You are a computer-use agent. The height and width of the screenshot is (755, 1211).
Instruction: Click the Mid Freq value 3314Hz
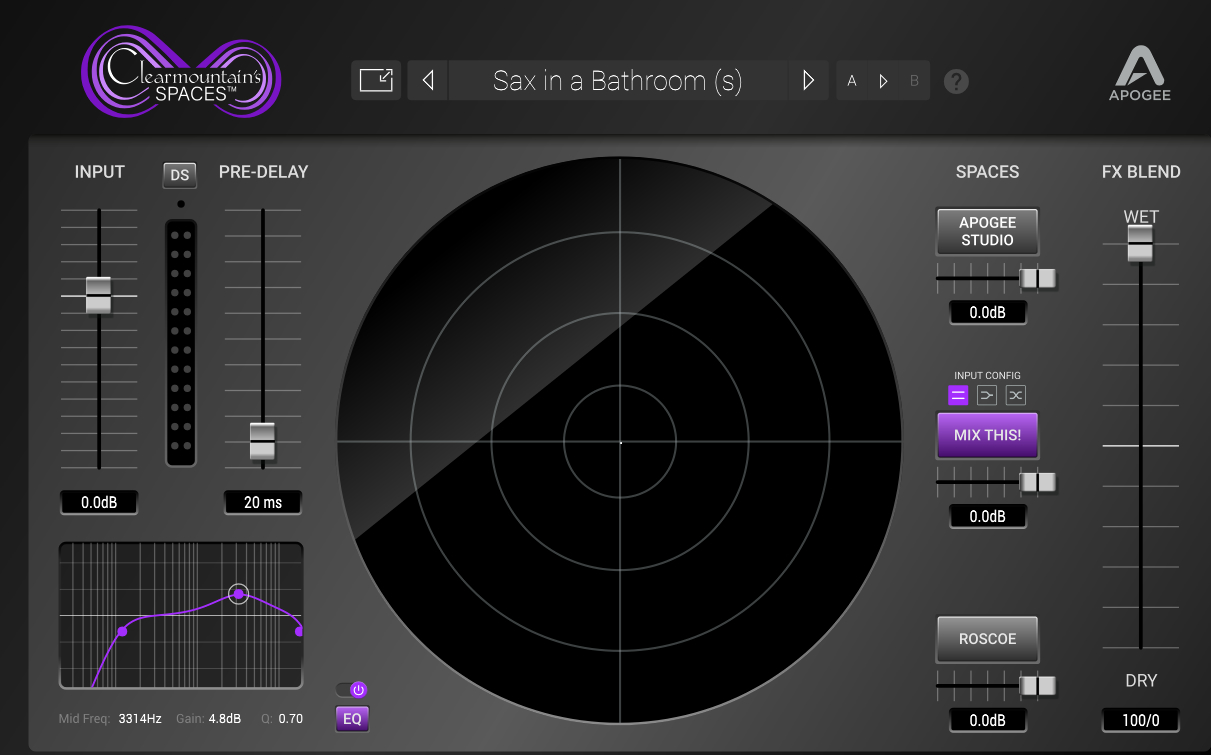[141, 718]
